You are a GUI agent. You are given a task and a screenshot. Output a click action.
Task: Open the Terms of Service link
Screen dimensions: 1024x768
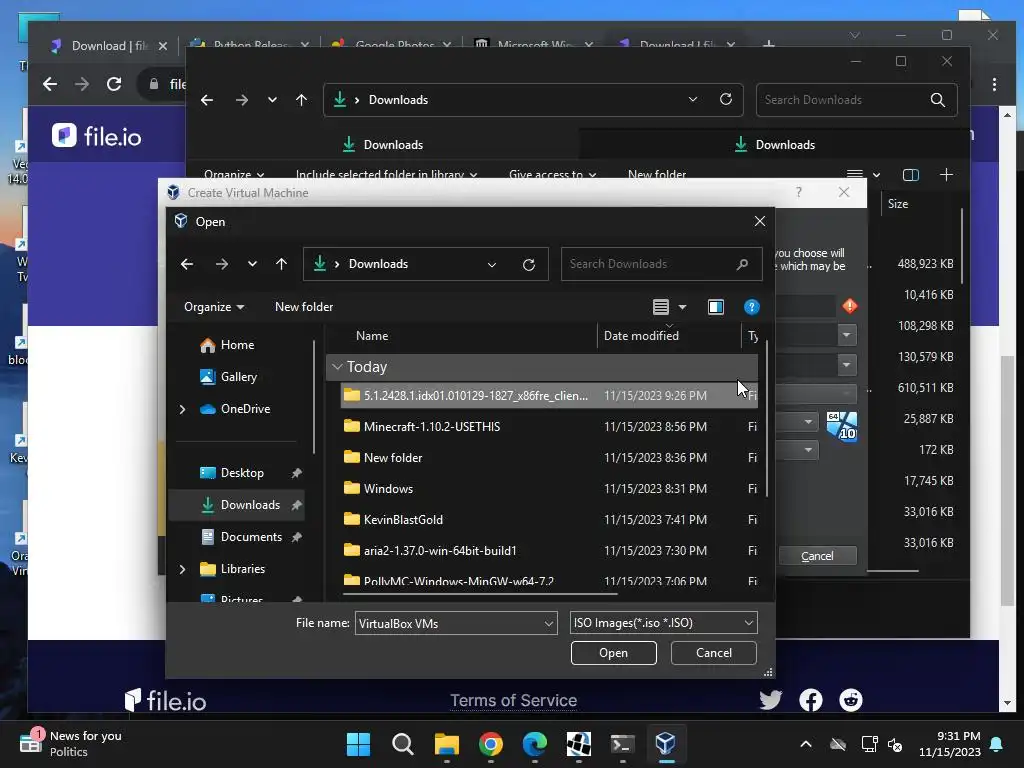point(513,700)
